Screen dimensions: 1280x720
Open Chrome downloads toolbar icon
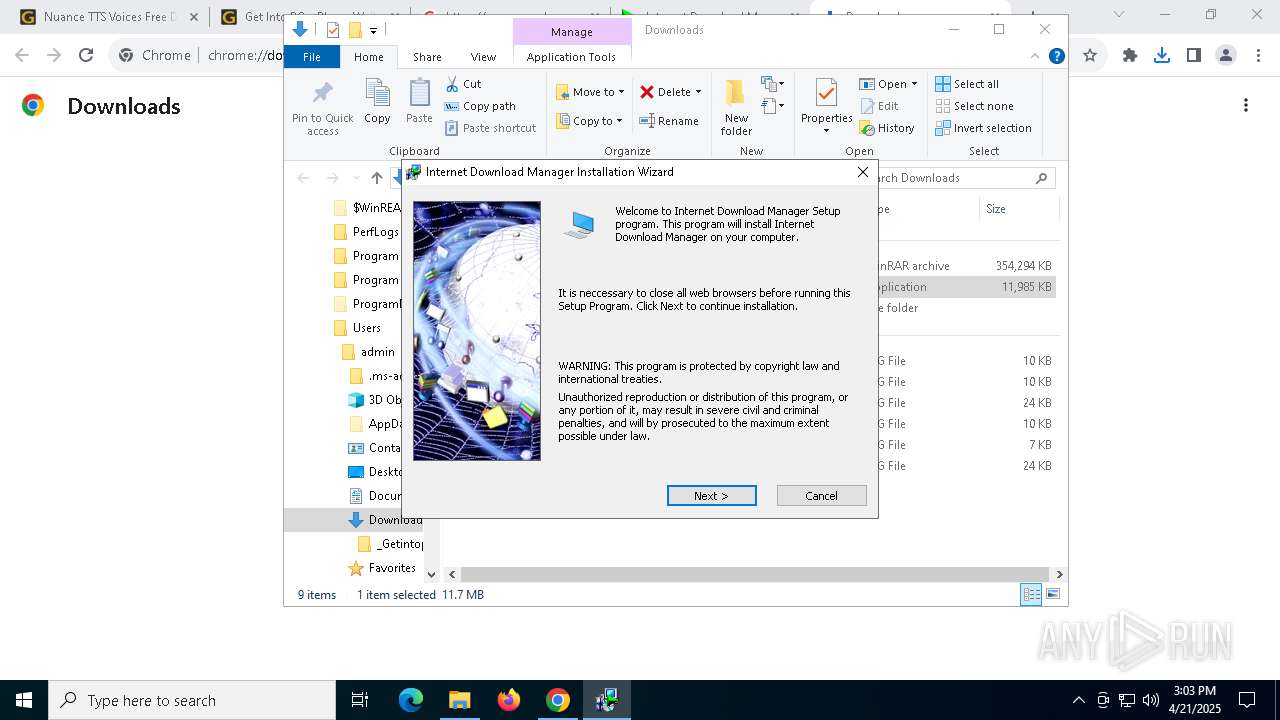pyautogui.click(x=1162, y=55)
